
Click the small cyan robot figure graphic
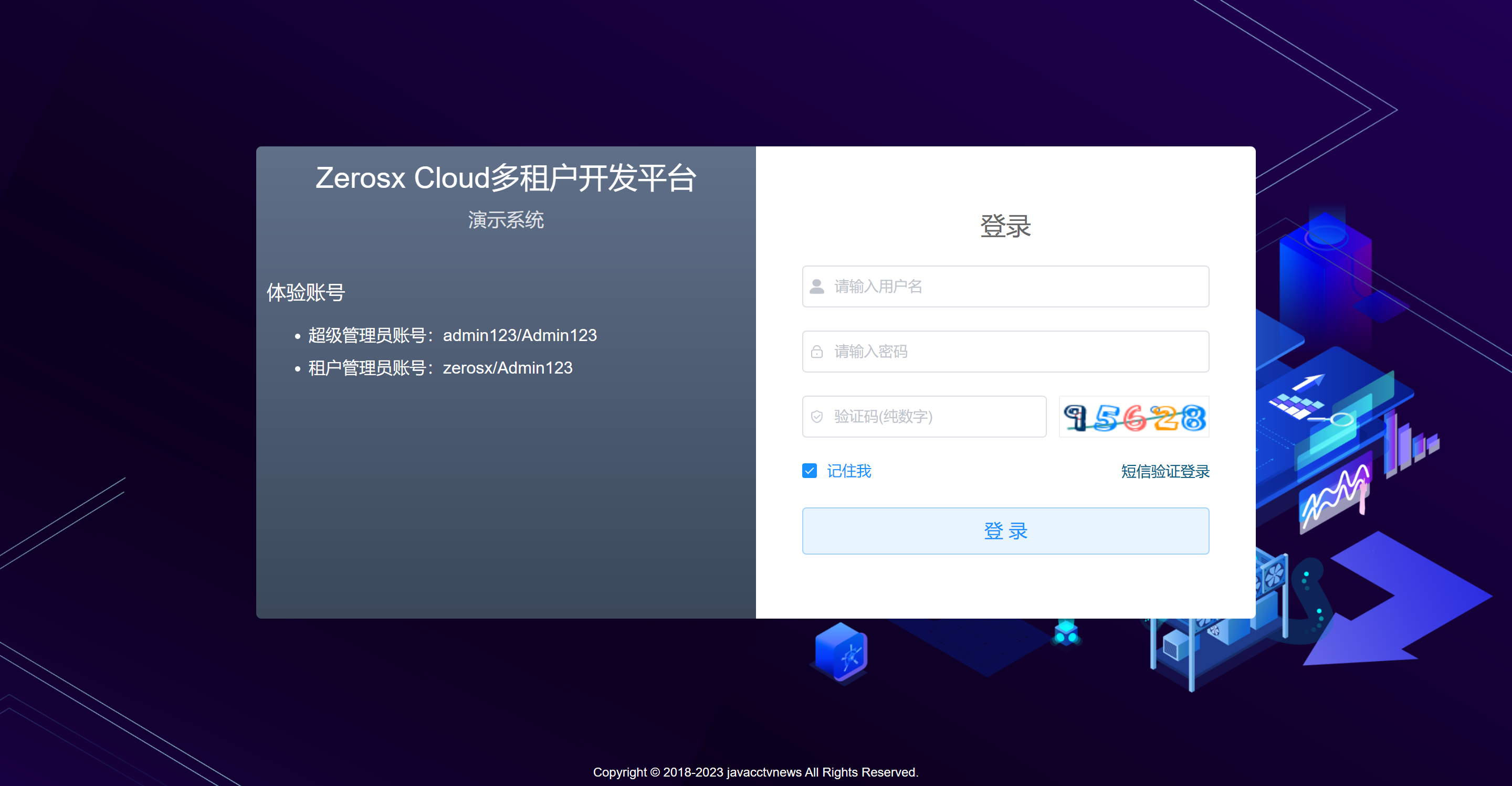(x=1066, y=632)
